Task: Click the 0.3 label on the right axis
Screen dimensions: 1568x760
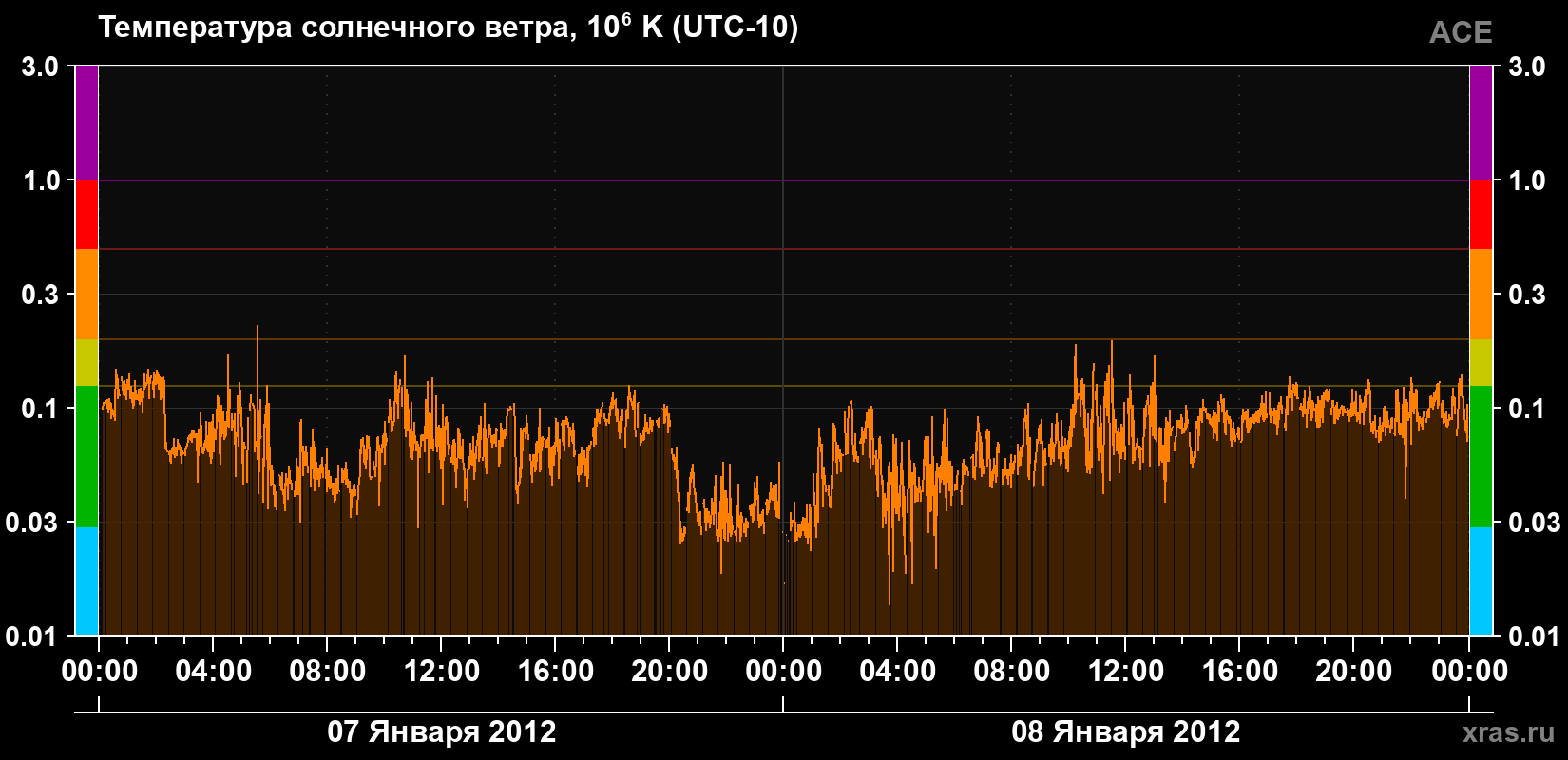Action: (x=1527, y=294)
